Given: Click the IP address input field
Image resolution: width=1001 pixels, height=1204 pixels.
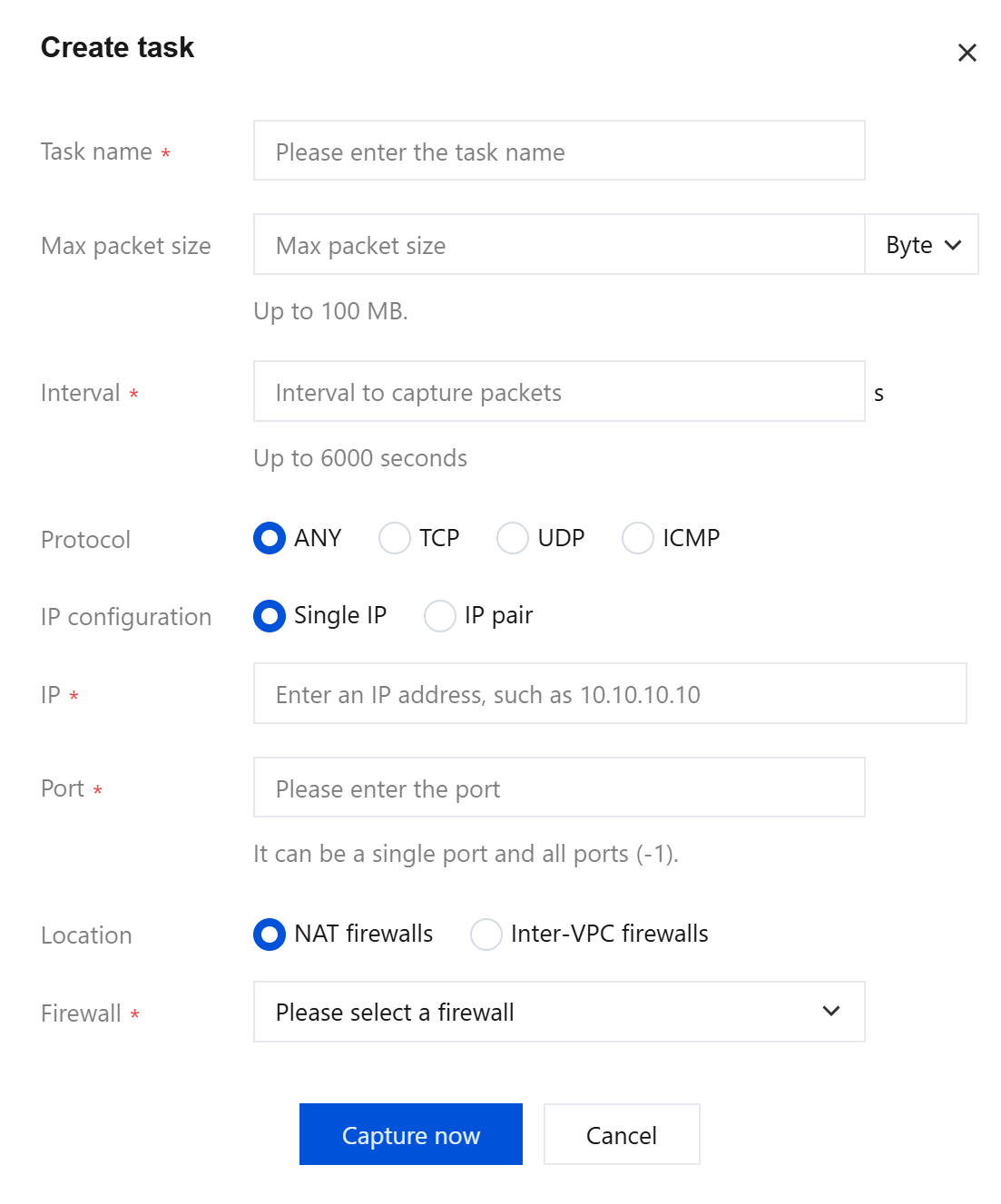Looking at the screenshot, I should (610, 693).
